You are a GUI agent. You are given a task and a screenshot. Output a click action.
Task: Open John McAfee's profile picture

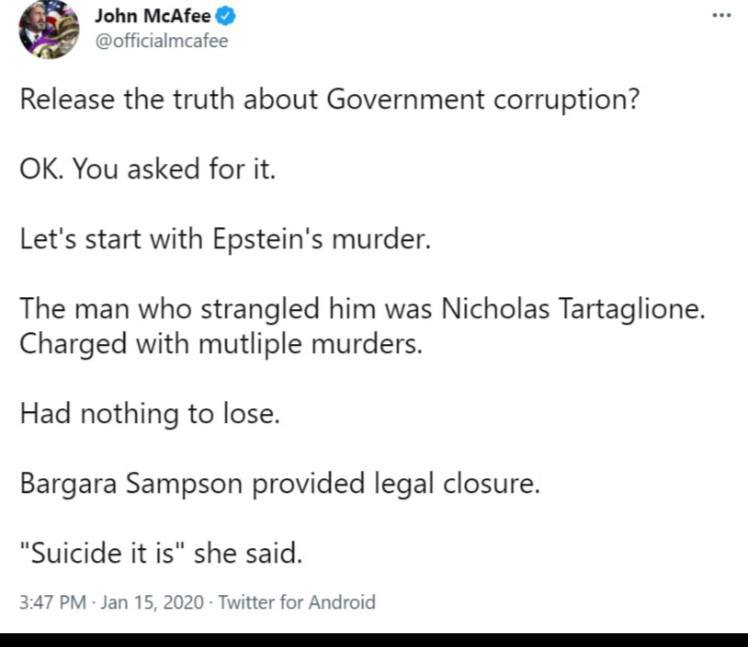click(49, 29)
